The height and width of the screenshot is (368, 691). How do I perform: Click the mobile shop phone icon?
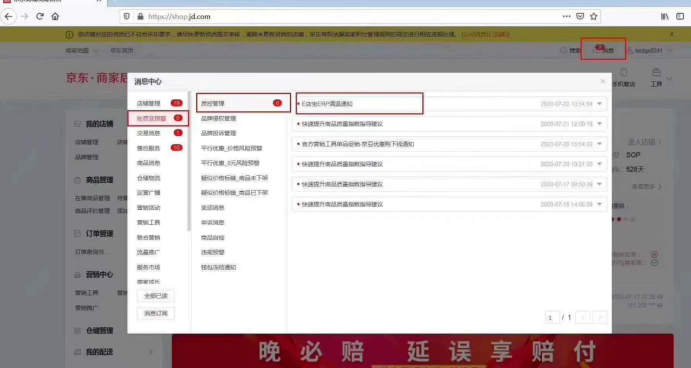point(623,73)
